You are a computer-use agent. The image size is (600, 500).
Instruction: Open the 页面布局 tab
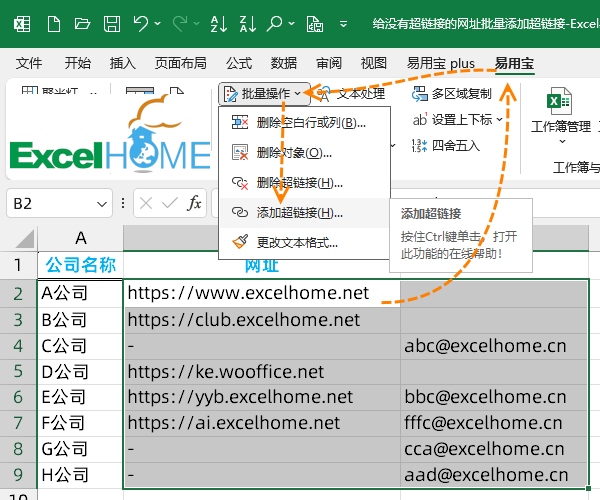(181, 63)
